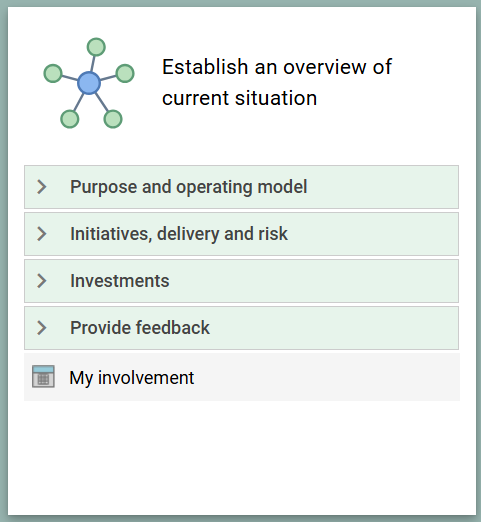Screen dimensions: 481x522
Task: Expand the Investments section via its chevron
Action: [42, 281]
